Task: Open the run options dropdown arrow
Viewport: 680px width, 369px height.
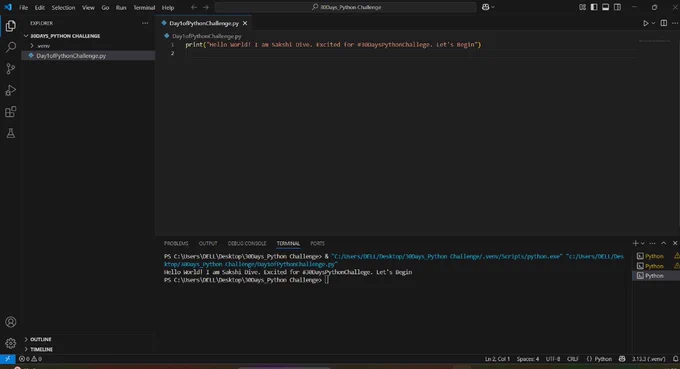Action: coord(653,23)
